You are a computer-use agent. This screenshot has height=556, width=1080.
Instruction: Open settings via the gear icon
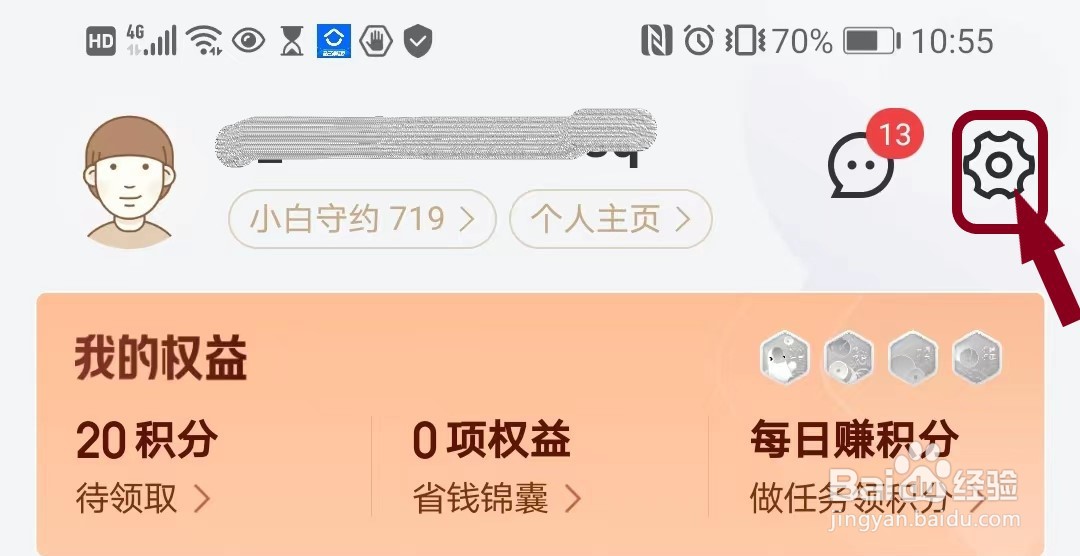998,165
